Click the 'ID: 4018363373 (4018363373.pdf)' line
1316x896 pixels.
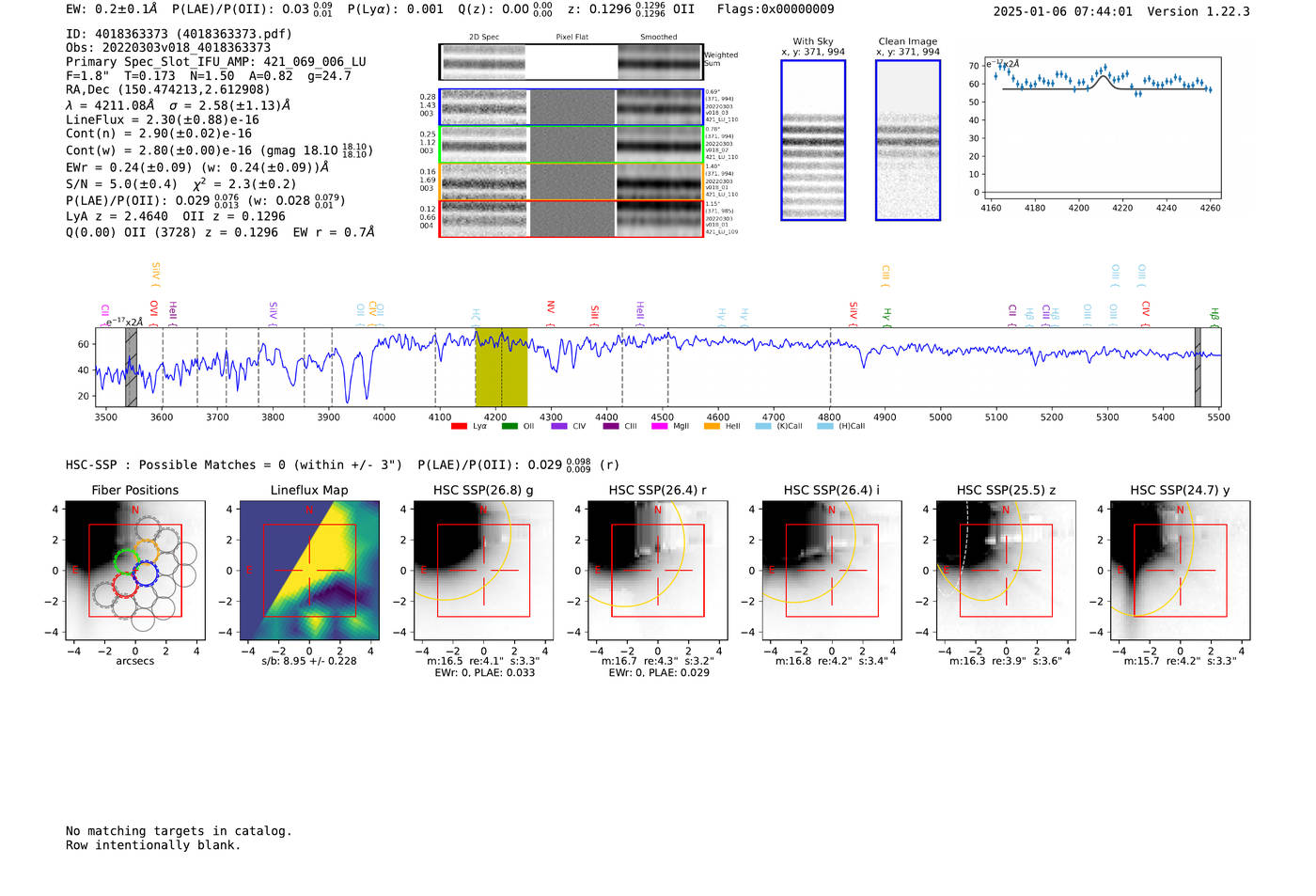click(x=180, y=34)
